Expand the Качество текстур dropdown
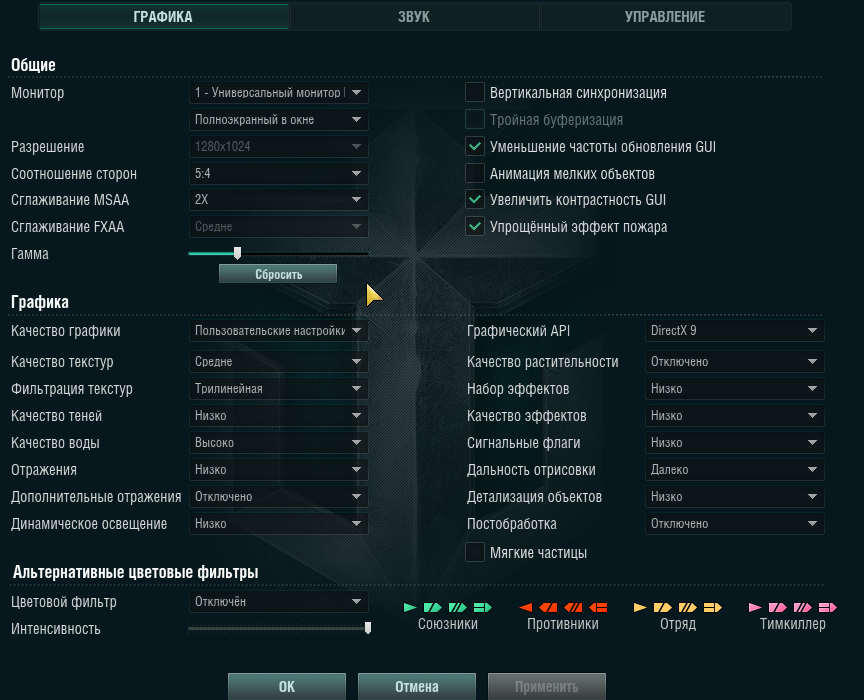 [x=278, y=362]
